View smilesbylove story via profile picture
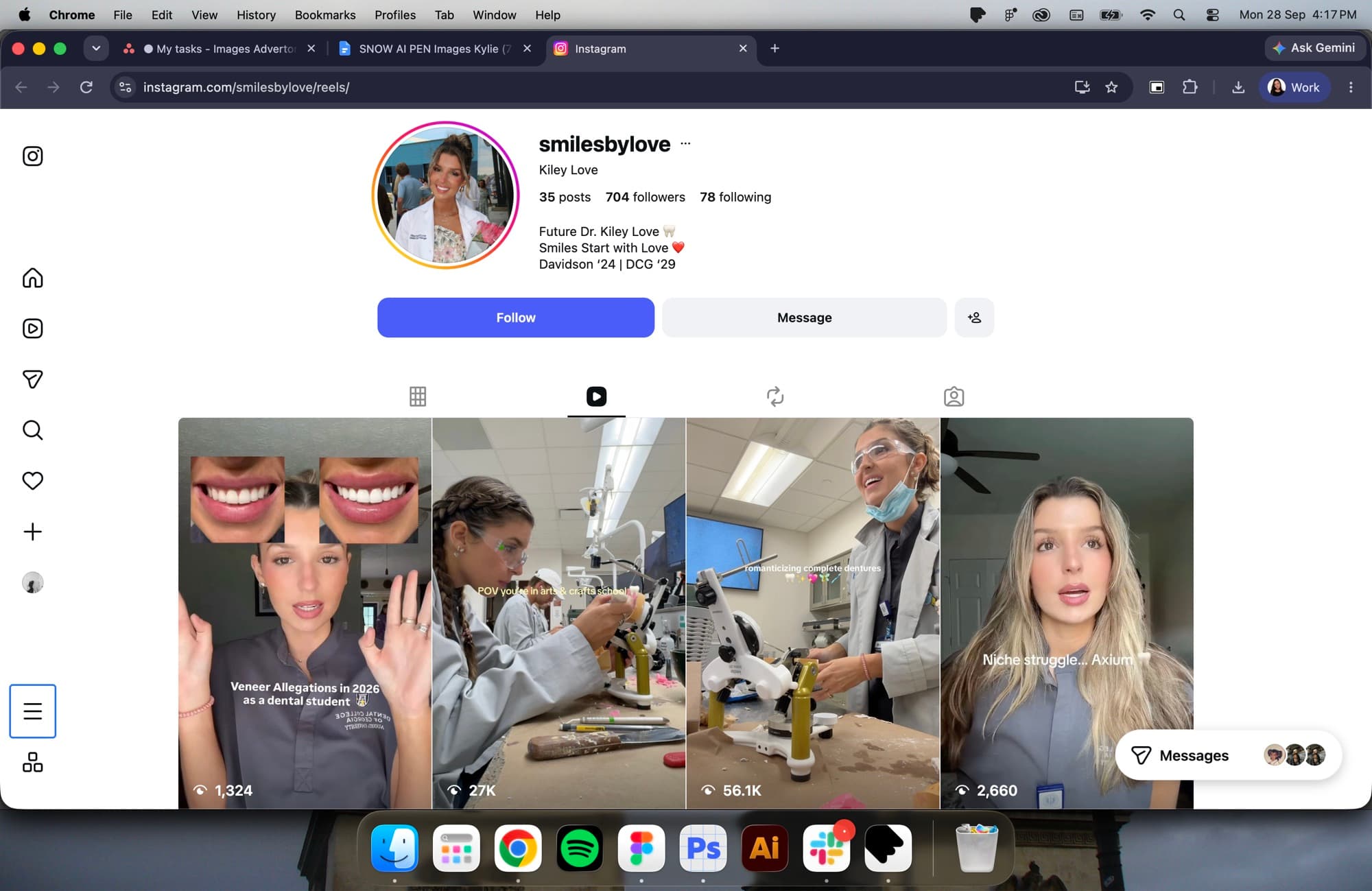 [445, 195]
